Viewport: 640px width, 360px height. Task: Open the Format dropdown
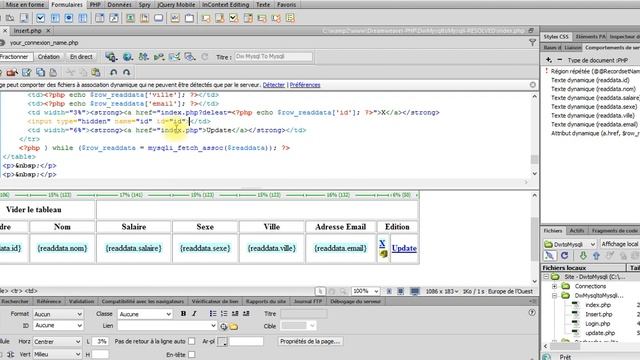pyautogui.click(x=58, y=314)
